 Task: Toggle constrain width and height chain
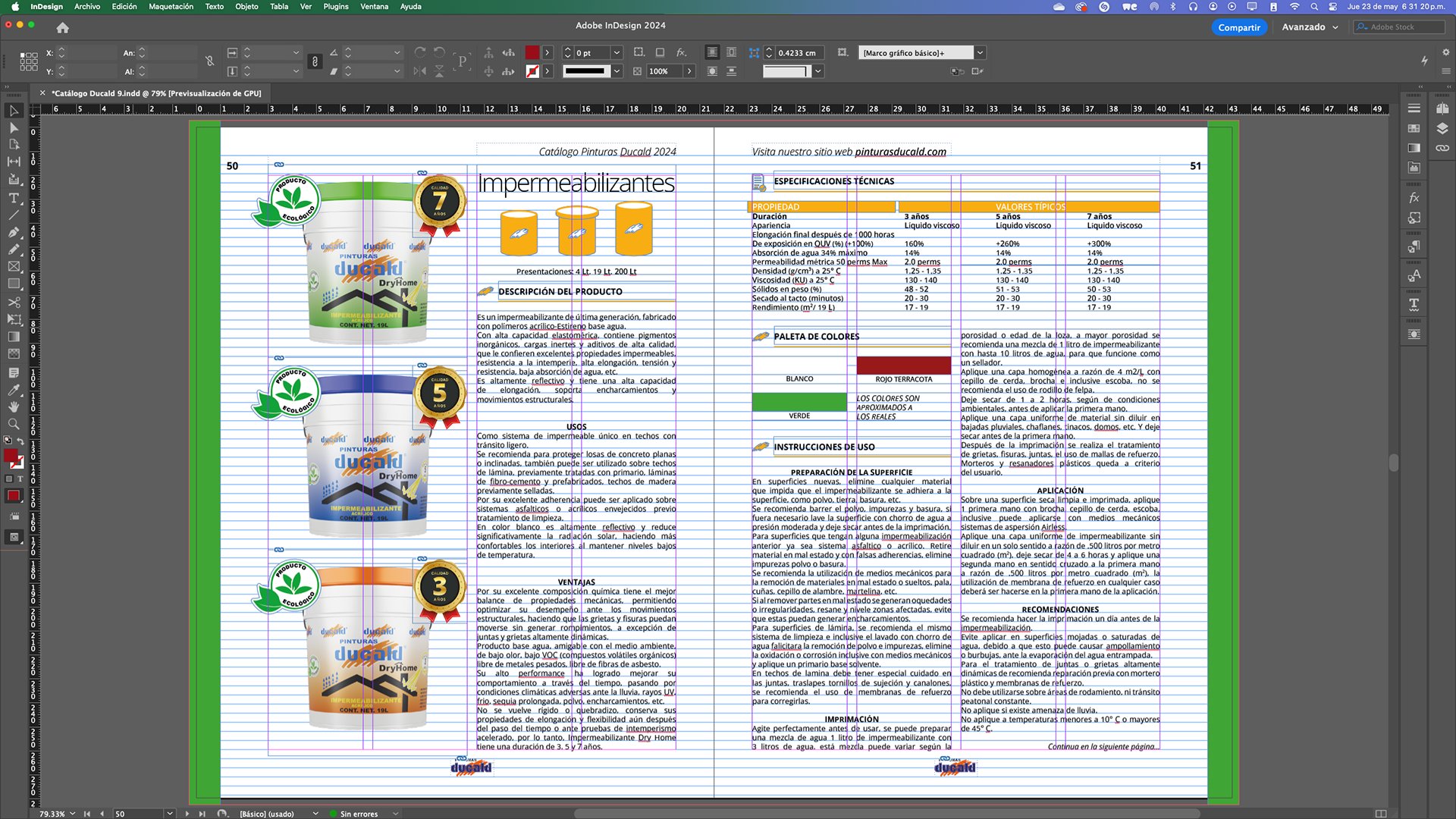pos(210,61)
